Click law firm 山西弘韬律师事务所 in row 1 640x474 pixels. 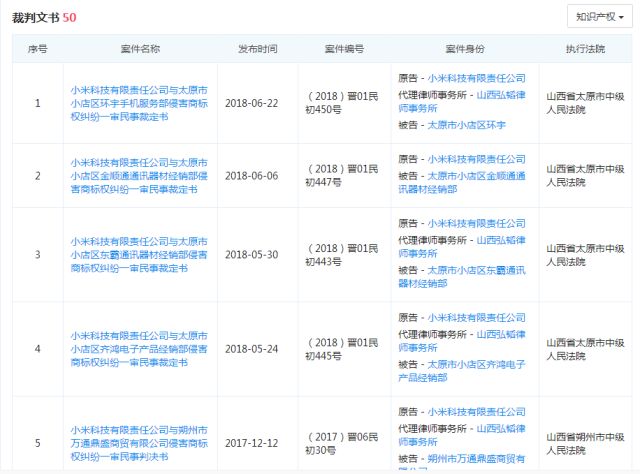462,102
